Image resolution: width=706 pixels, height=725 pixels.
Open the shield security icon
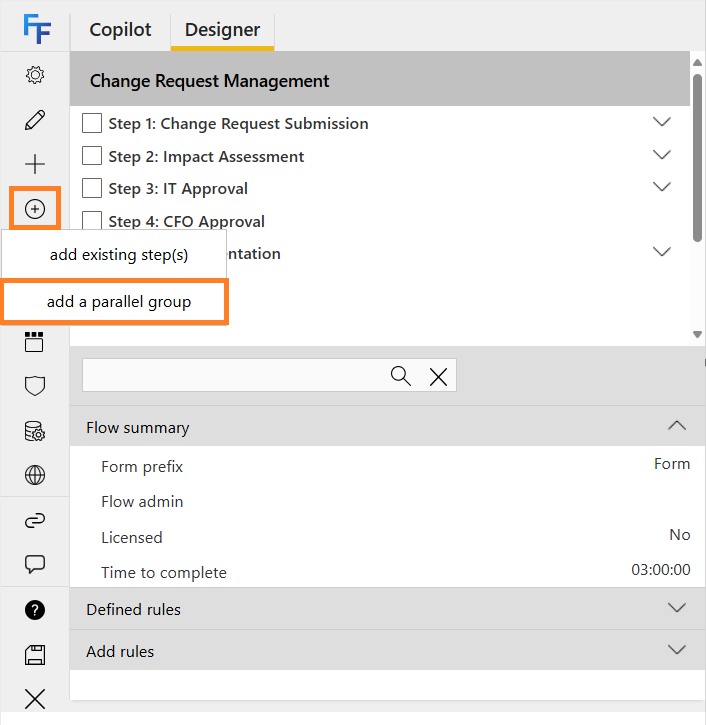pyautogui.click(x=35, y=386)
